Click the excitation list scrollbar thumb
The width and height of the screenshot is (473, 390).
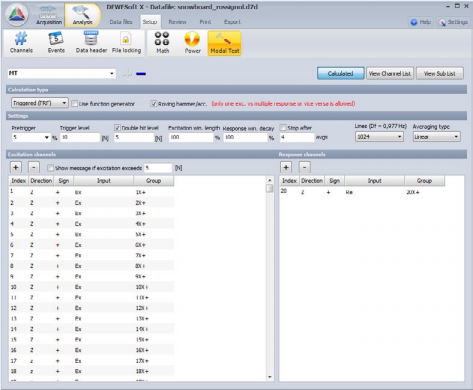pyautogui.click(x=270, y=189)
